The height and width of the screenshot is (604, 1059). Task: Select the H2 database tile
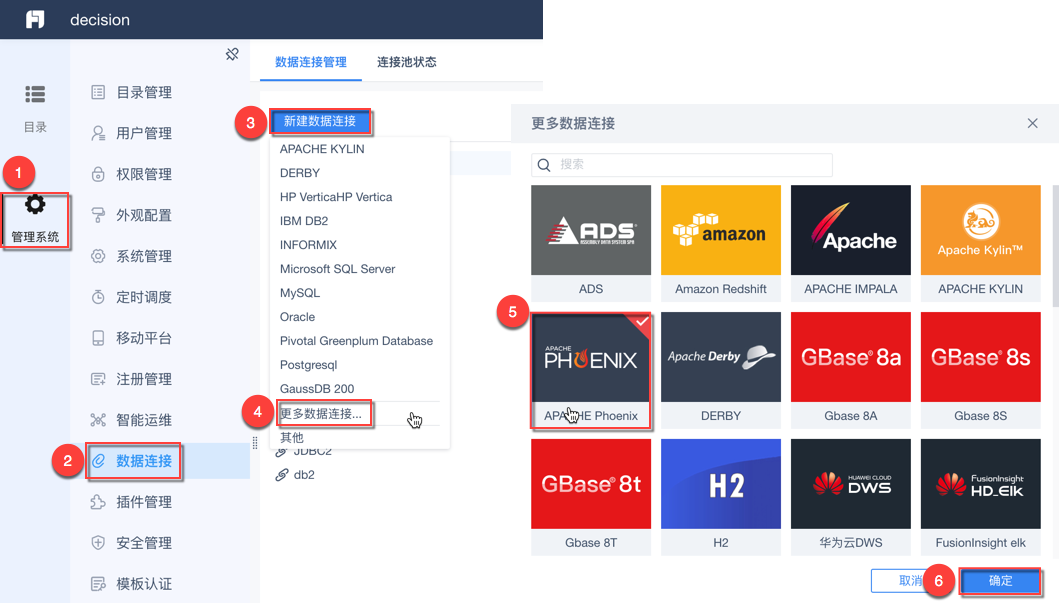click(721, 497)
